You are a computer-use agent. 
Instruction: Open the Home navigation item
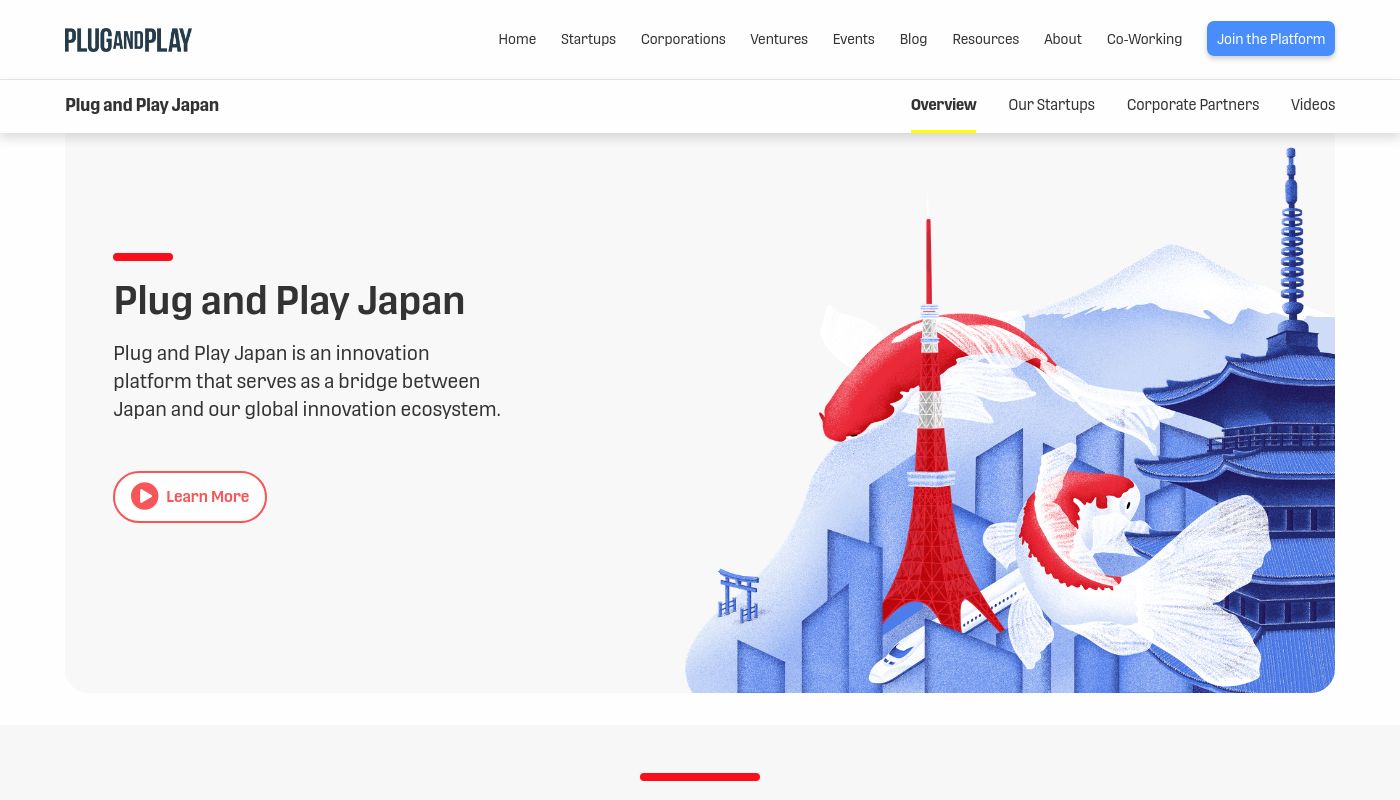click(x=517, y=39)
